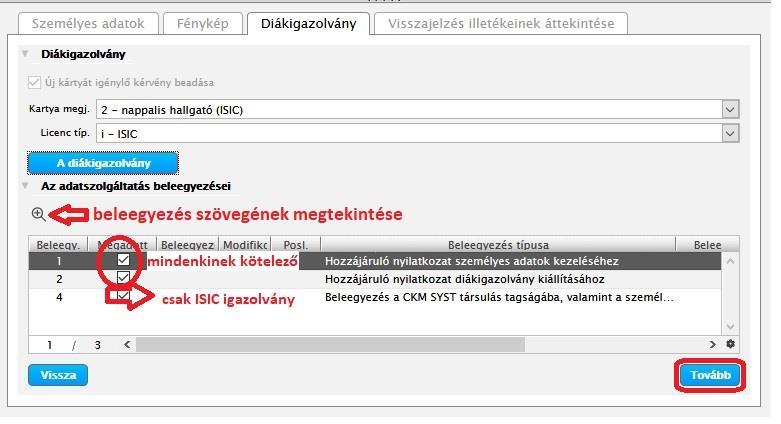Click the table scroll-right arrow
The height and width of the screenshot is (424, 781).
click(x=712, y=344)
